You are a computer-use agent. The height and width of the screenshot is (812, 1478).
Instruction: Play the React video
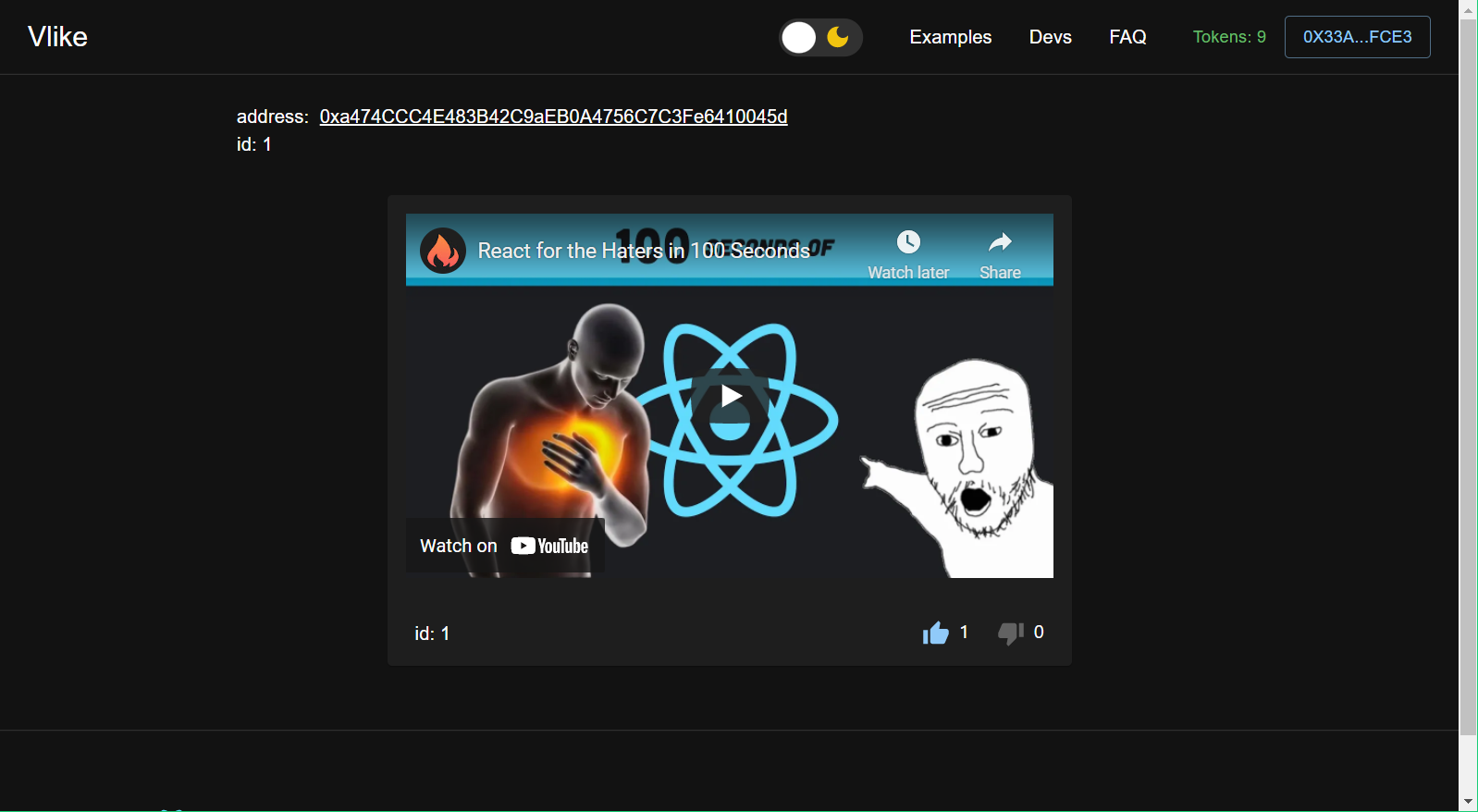tap(730, 396)
